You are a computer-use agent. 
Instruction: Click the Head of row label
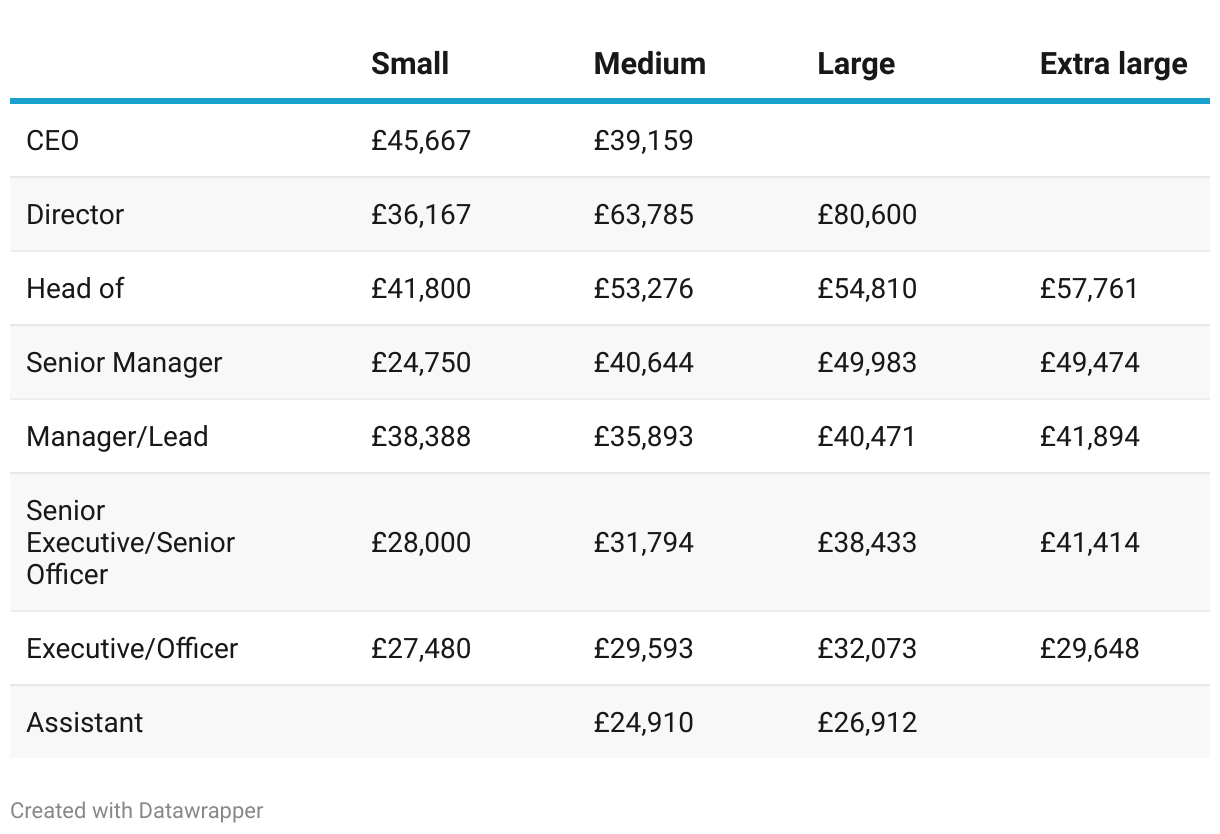[75, 288]
